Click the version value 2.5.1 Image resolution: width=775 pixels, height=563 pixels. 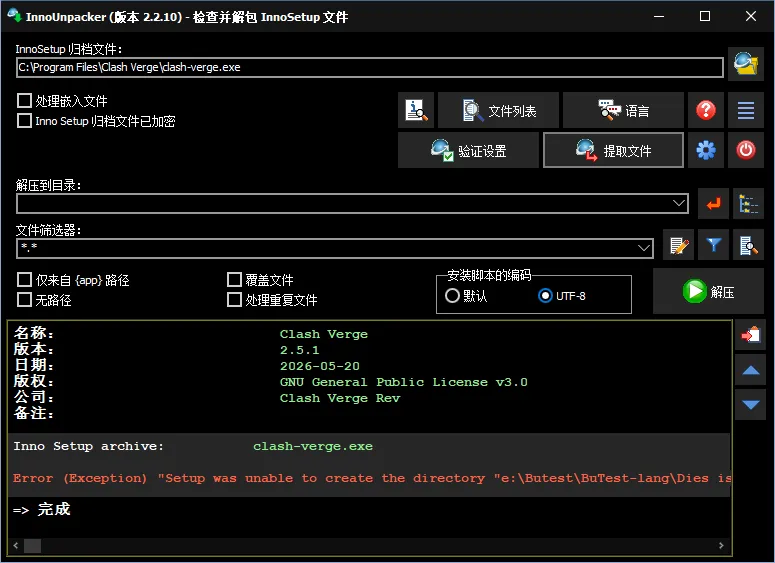pyautogui.click(x=300, y=350)
